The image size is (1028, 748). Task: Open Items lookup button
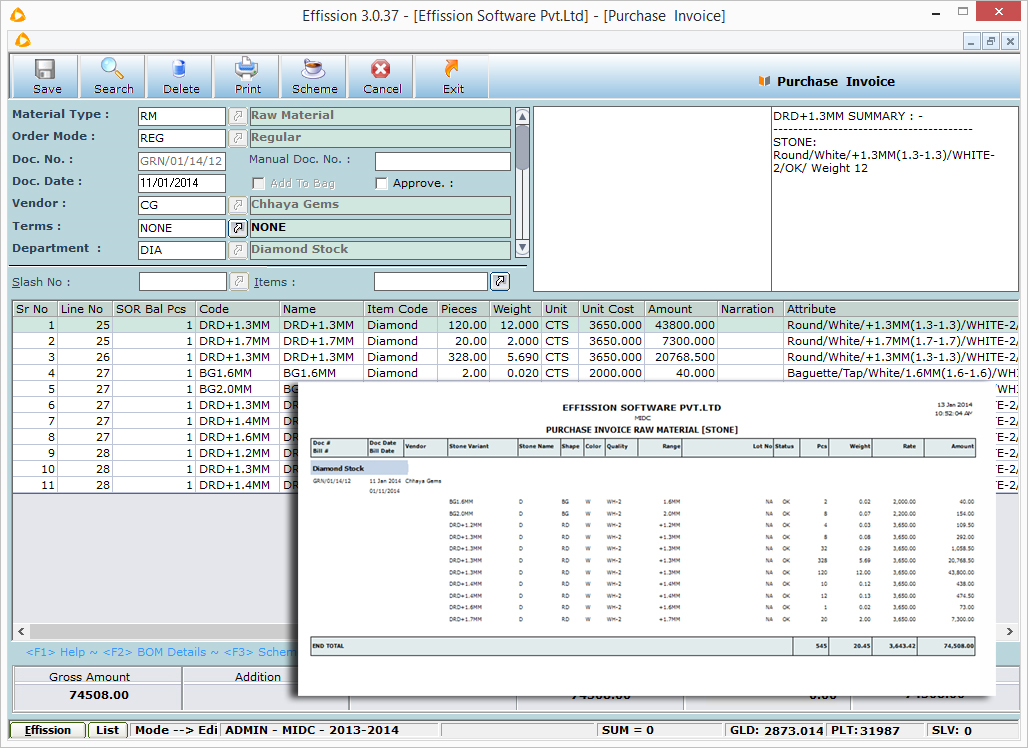(x=500, y=282)
